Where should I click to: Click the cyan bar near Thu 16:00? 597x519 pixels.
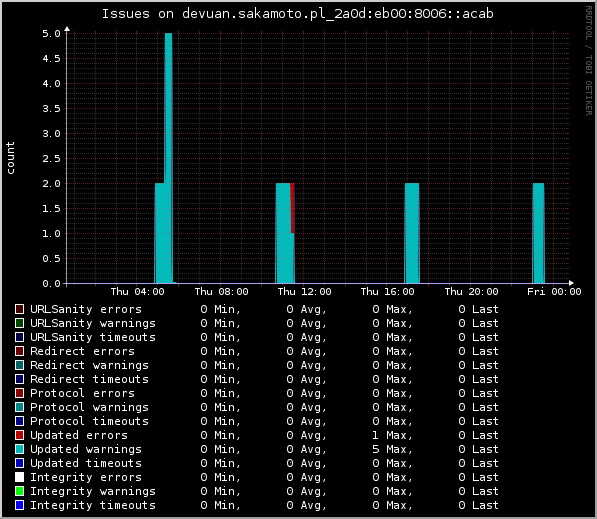(412, 233)
